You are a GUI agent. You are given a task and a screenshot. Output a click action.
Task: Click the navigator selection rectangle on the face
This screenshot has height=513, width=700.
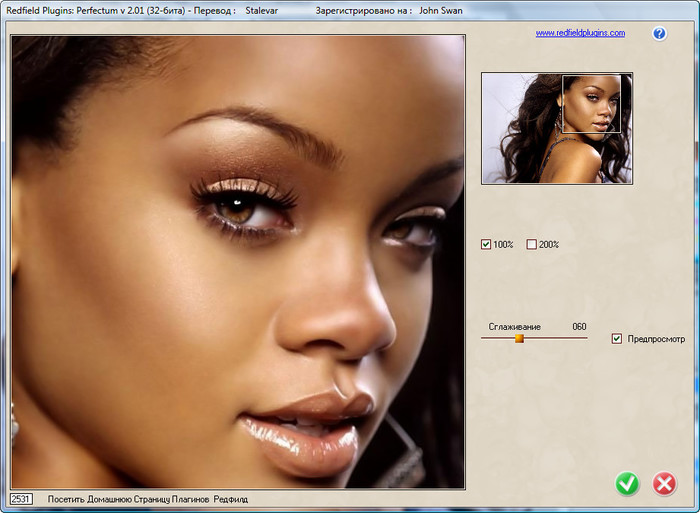click(591, 104)
